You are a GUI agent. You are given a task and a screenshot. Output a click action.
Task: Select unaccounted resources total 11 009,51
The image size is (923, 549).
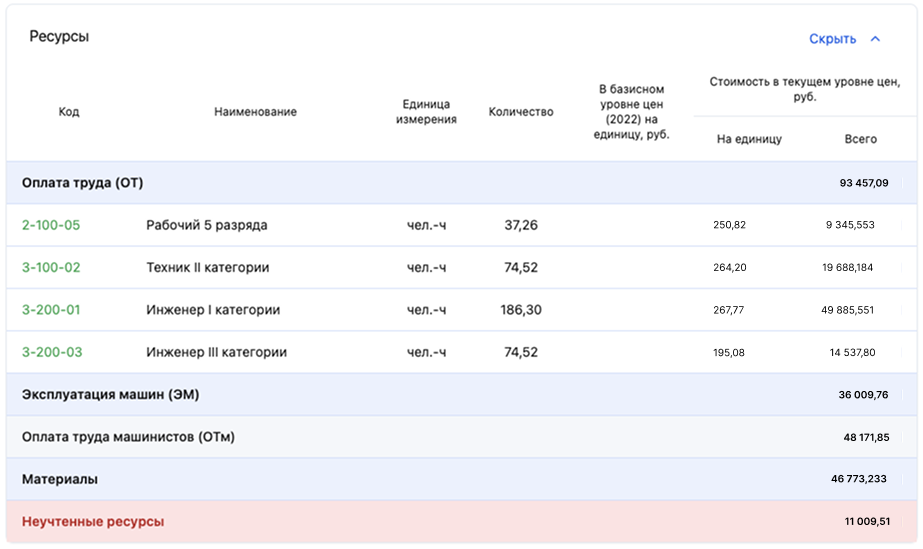867,521
